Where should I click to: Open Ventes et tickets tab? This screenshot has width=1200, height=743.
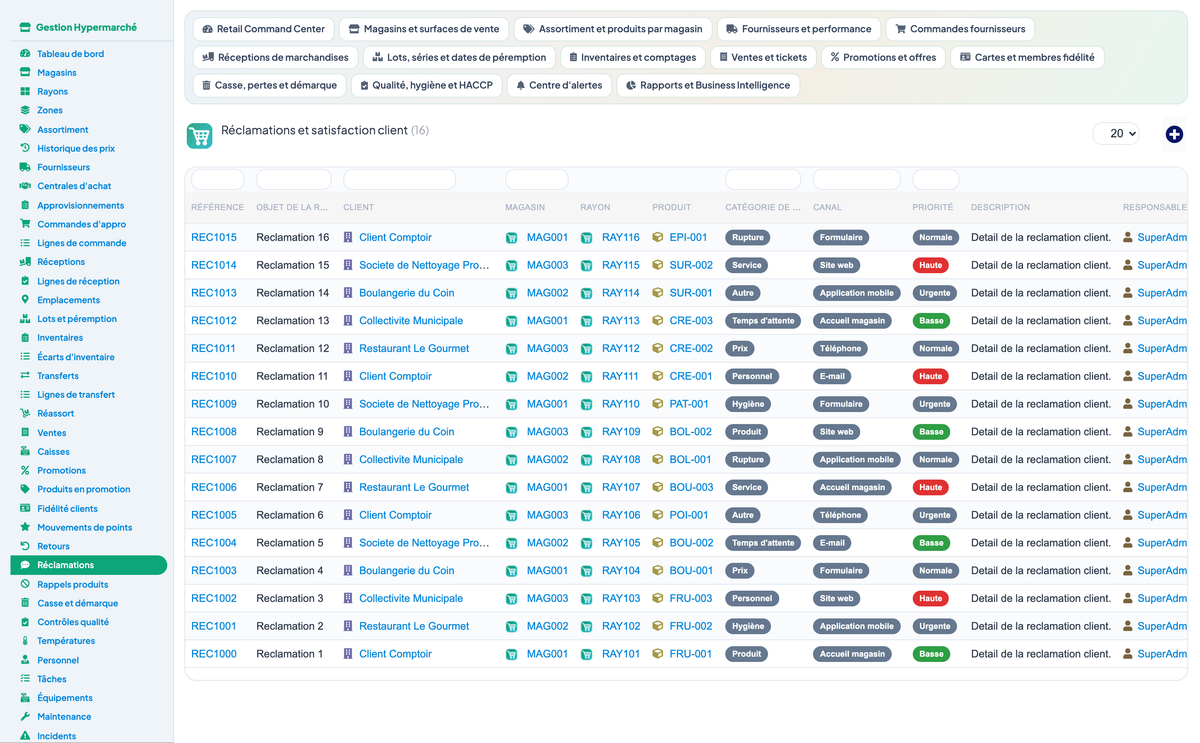tap(763, 57)
